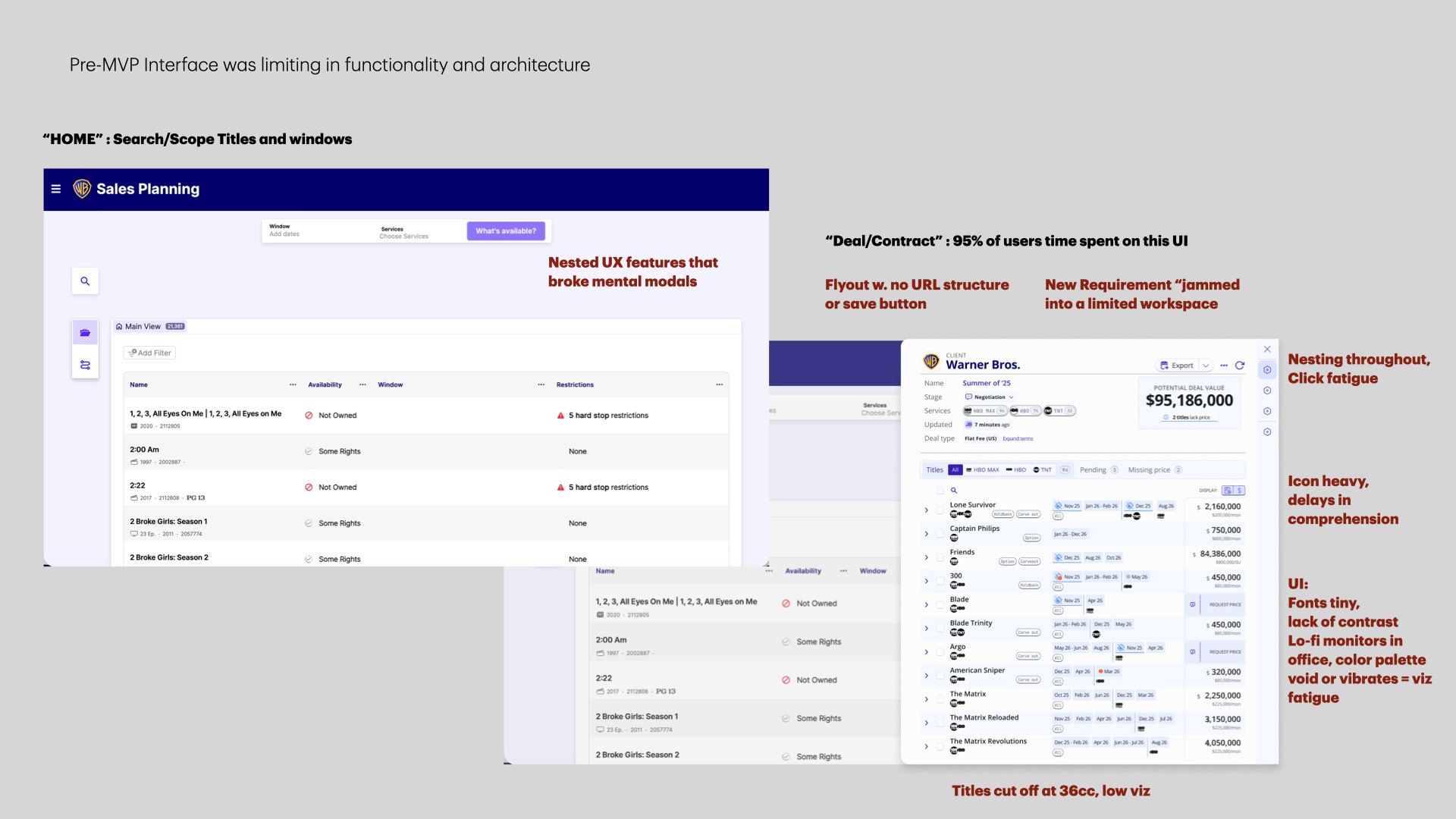This screenshot has width=1456, height=819.
Task: Expand the Friends row
Action: (927, 557)
